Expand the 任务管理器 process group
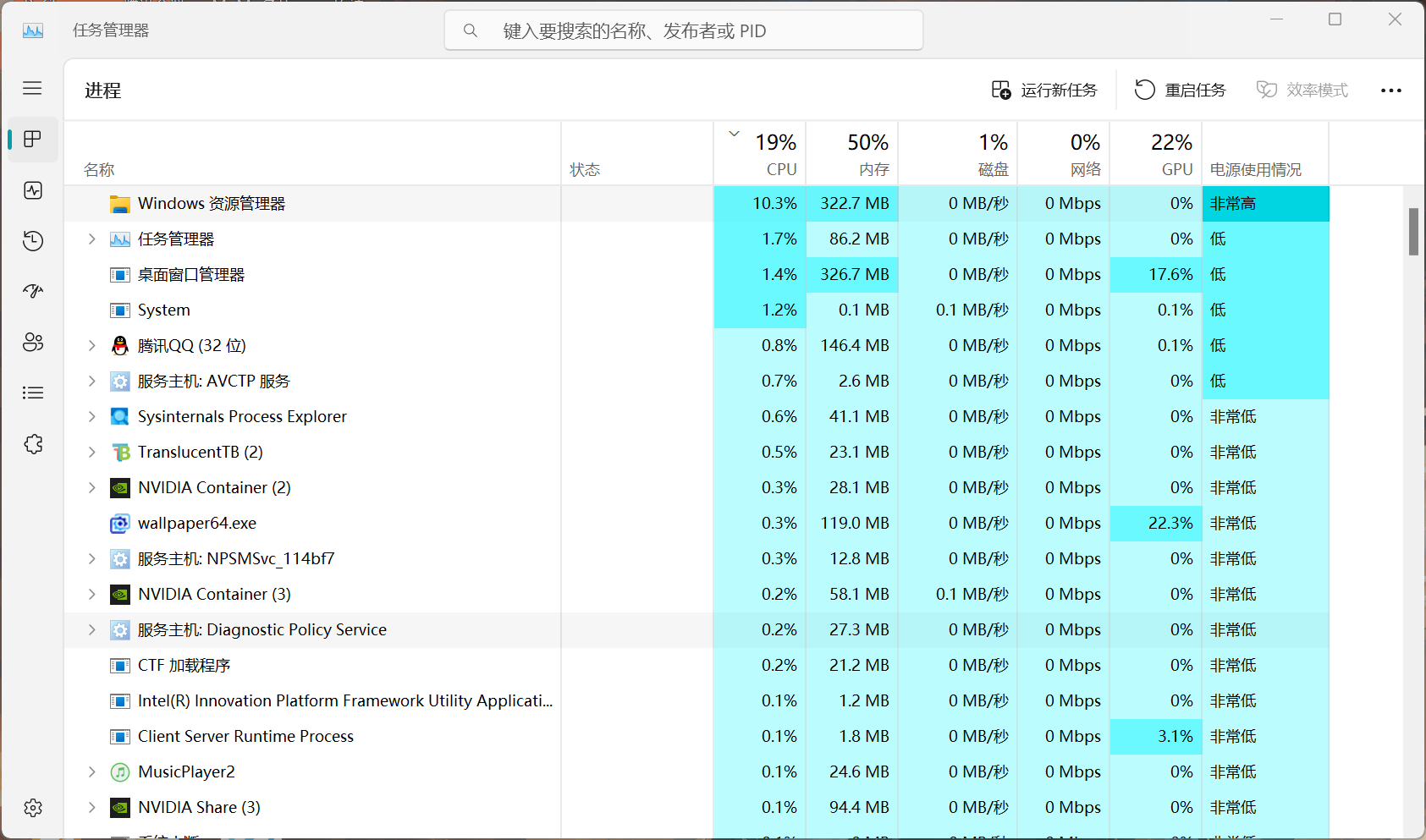 pos(91,239)
